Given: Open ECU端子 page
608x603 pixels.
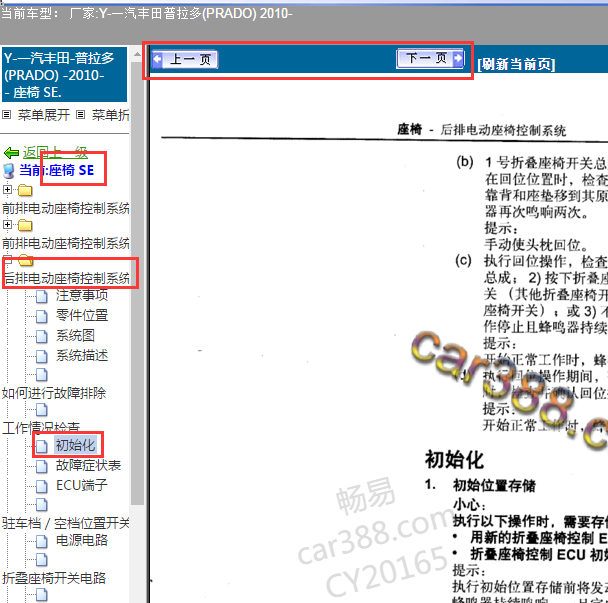Looking at the screenshot, I should [81, 485].
